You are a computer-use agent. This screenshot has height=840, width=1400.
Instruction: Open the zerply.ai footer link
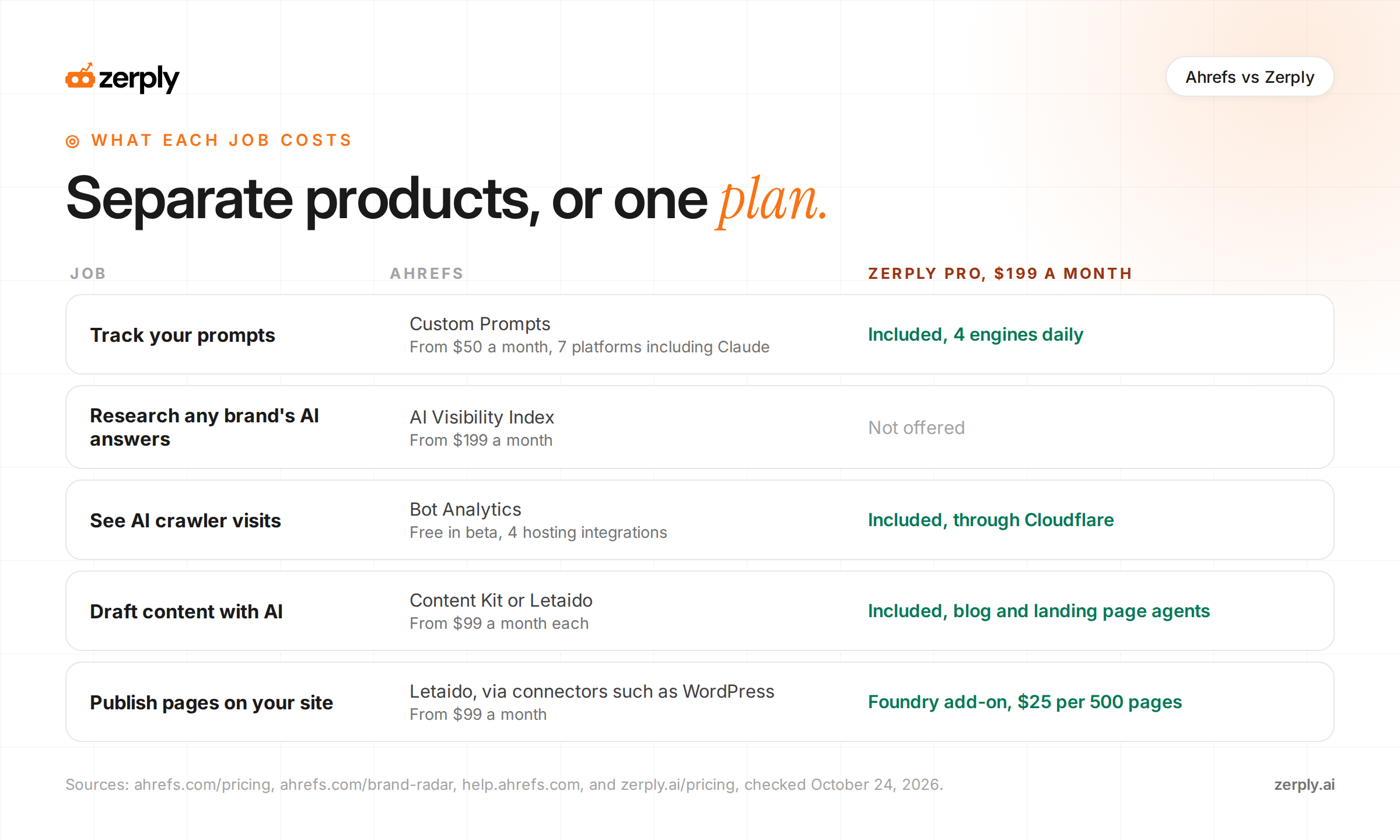pyautogui.click(x=1304, y=785)
